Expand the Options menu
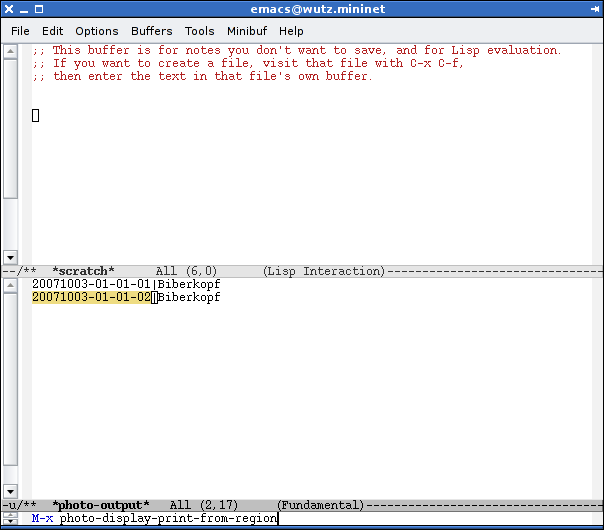Viewport: 604px width, 530px height. click(96, 31)
